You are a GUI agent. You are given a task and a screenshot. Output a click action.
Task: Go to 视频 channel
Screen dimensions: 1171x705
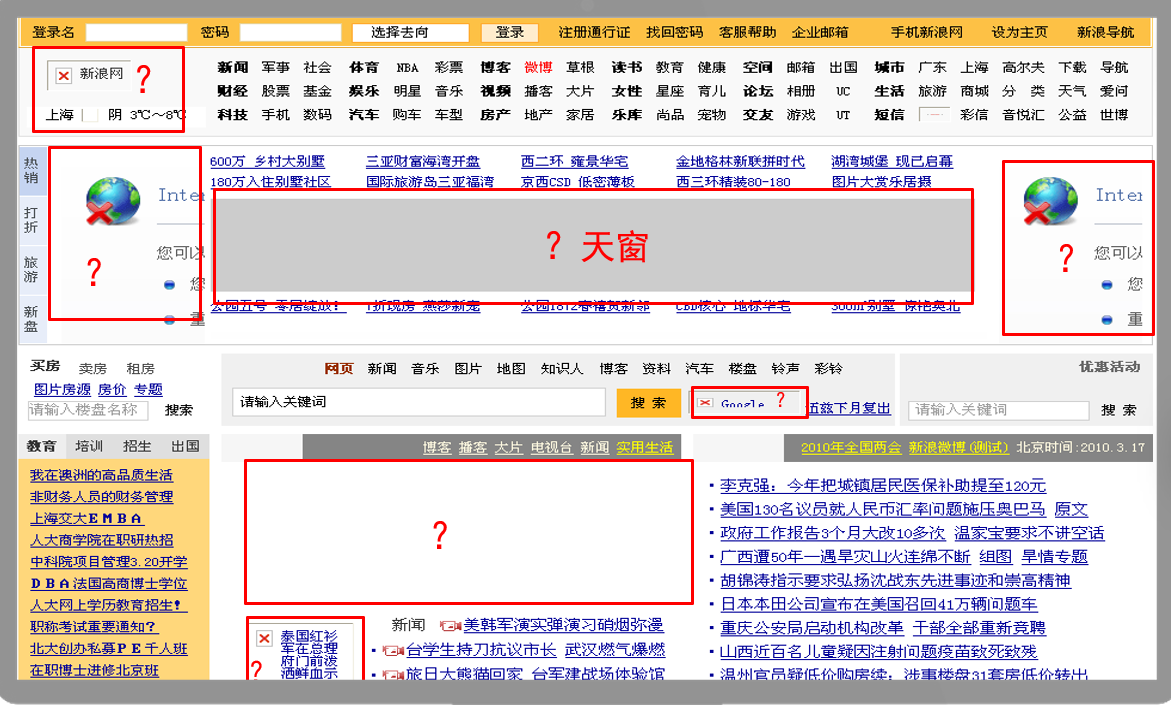coord(495,91)
